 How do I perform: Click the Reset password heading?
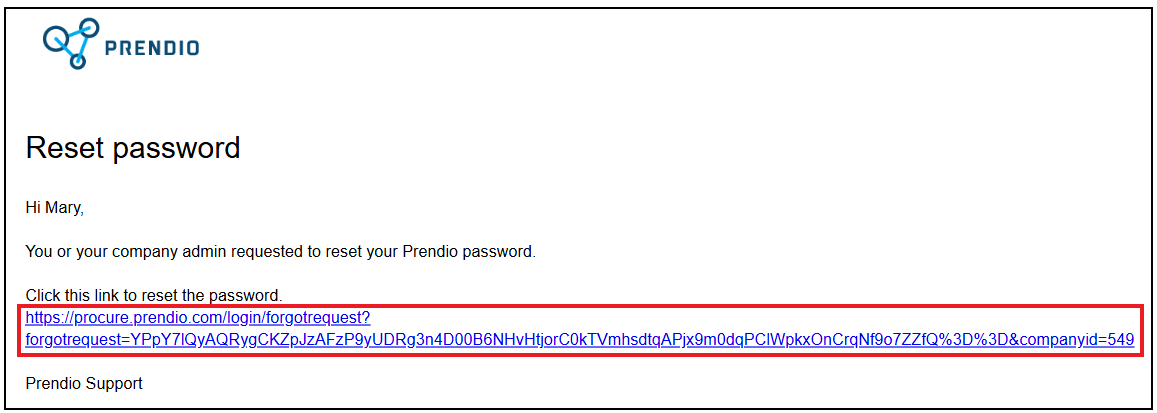133,148
